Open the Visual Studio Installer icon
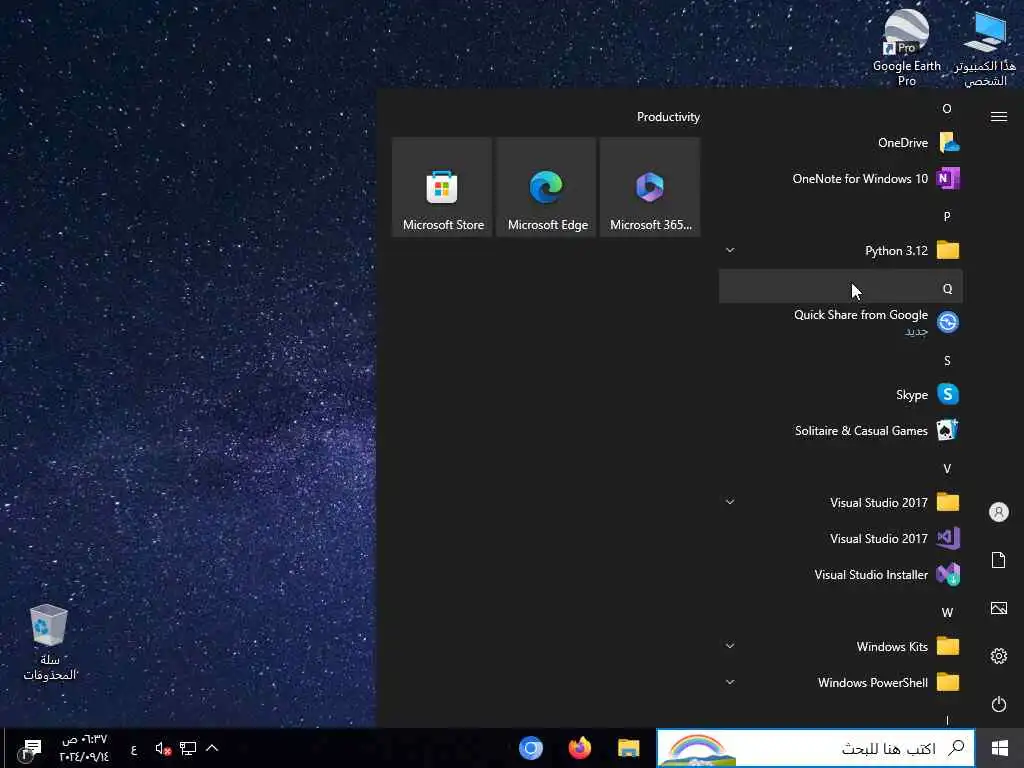Screen dimensions: 1024x768 [x=948, y=574]
